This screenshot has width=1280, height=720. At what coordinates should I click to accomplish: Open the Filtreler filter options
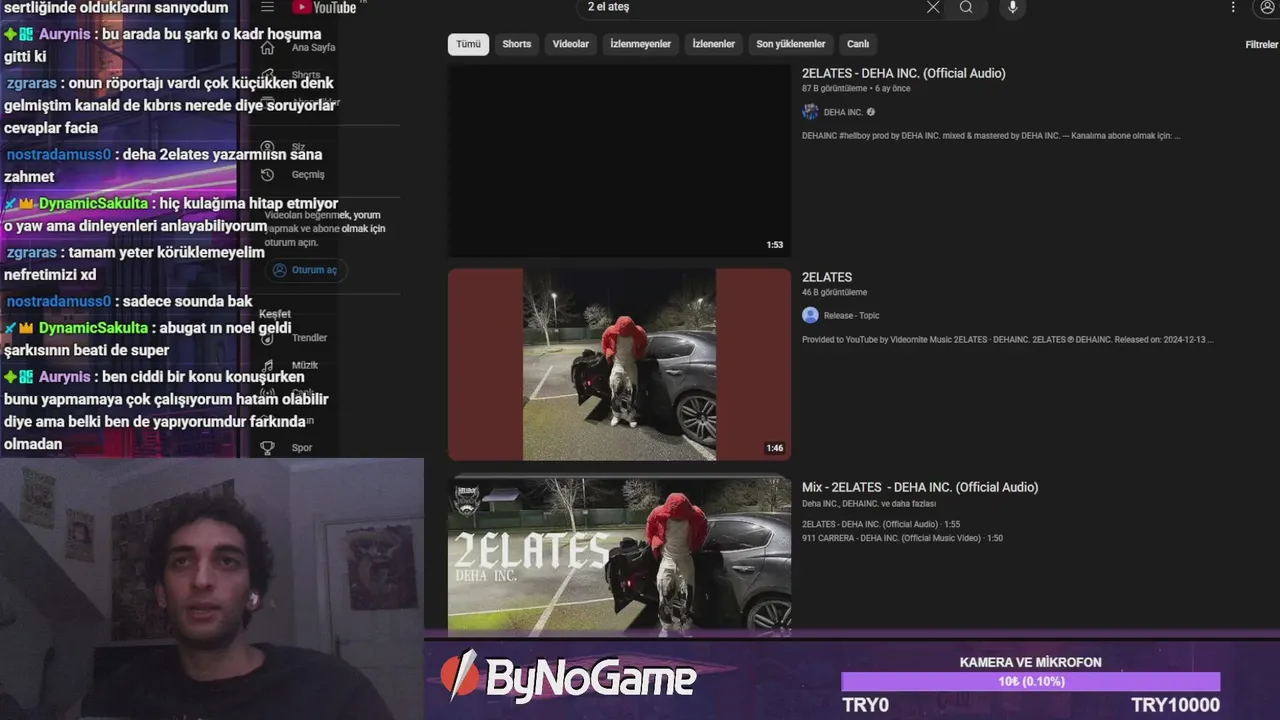tap(1261, 45)
